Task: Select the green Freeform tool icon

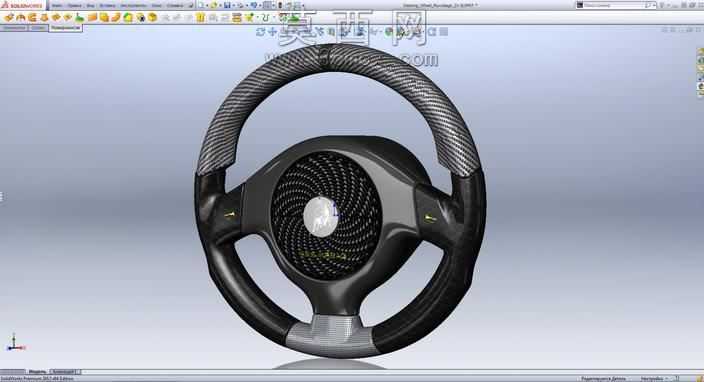Action: (80, 18)
